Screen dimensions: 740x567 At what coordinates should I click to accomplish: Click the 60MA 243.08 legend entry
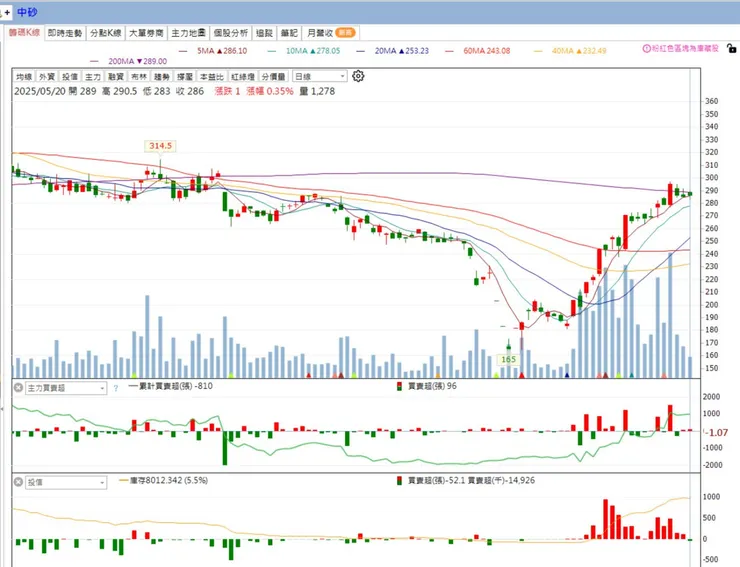pos(478,51)
